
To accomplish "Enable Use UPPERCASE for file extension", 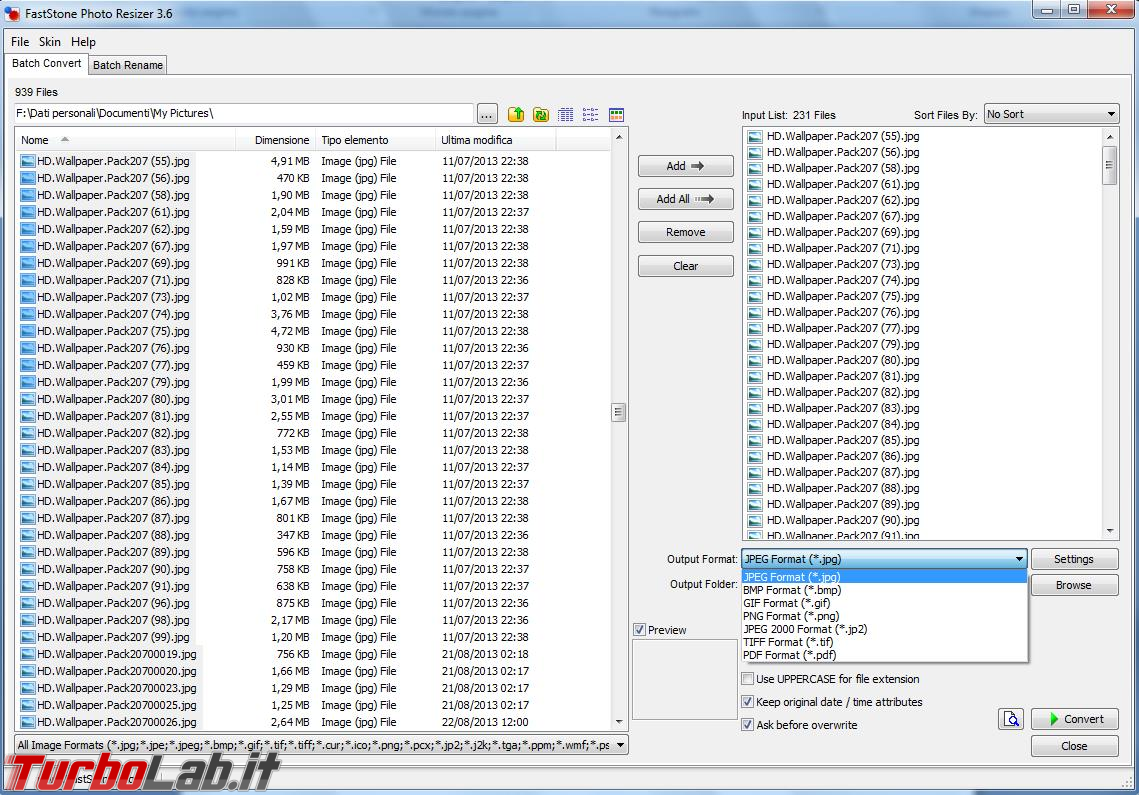I will (747, 679).
